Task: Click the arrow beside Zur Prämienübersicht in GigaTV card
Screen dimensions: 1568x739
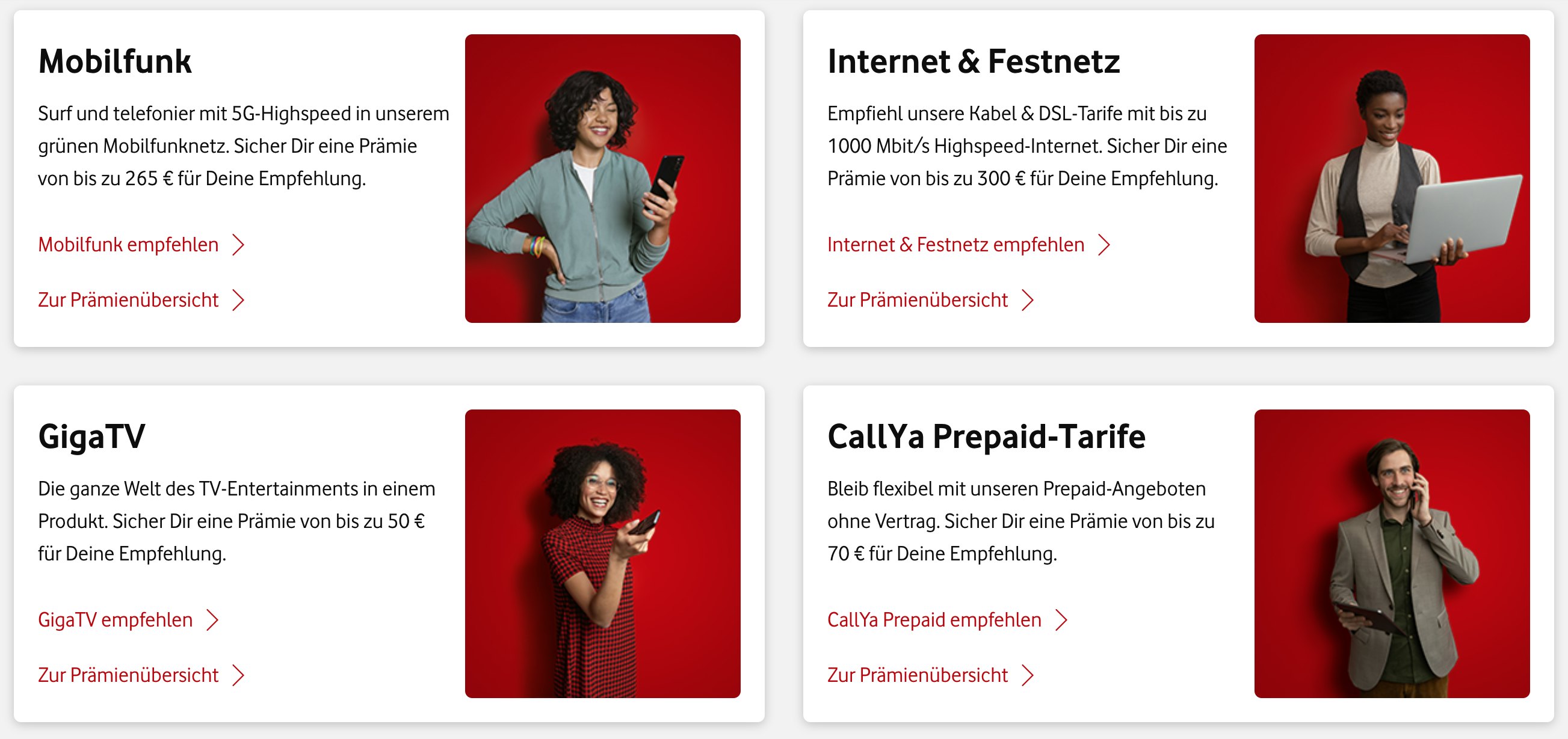Action: pos(242,675)
